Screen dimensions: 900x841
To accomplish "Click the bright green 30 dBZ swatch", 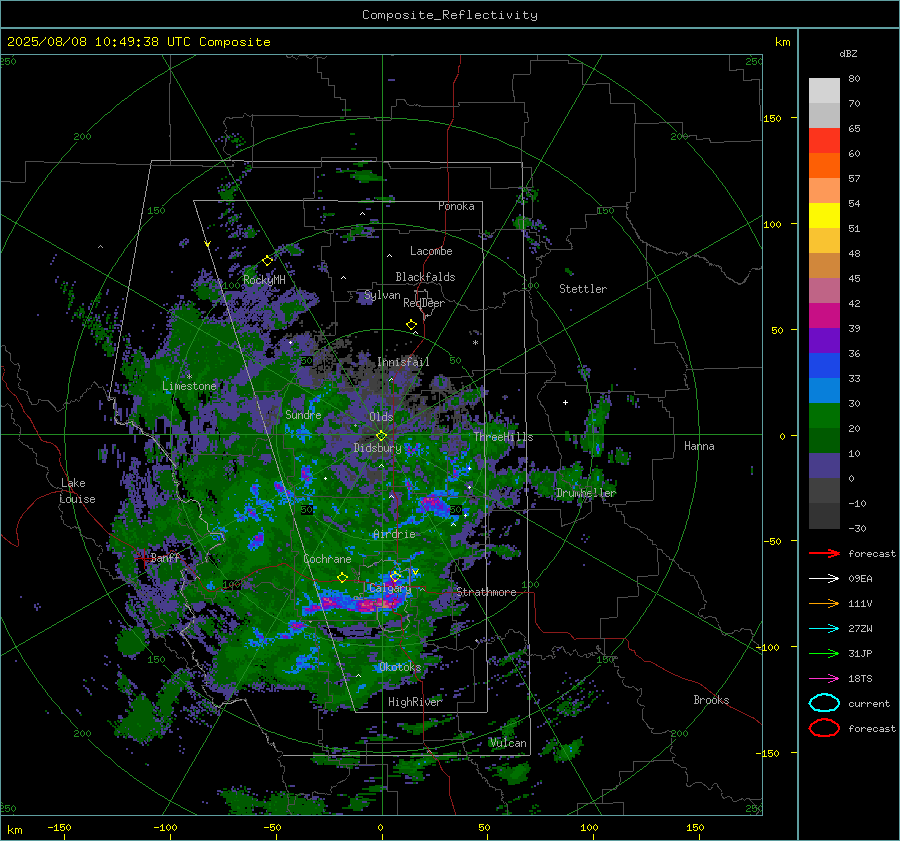I will [x=824, y=416].
